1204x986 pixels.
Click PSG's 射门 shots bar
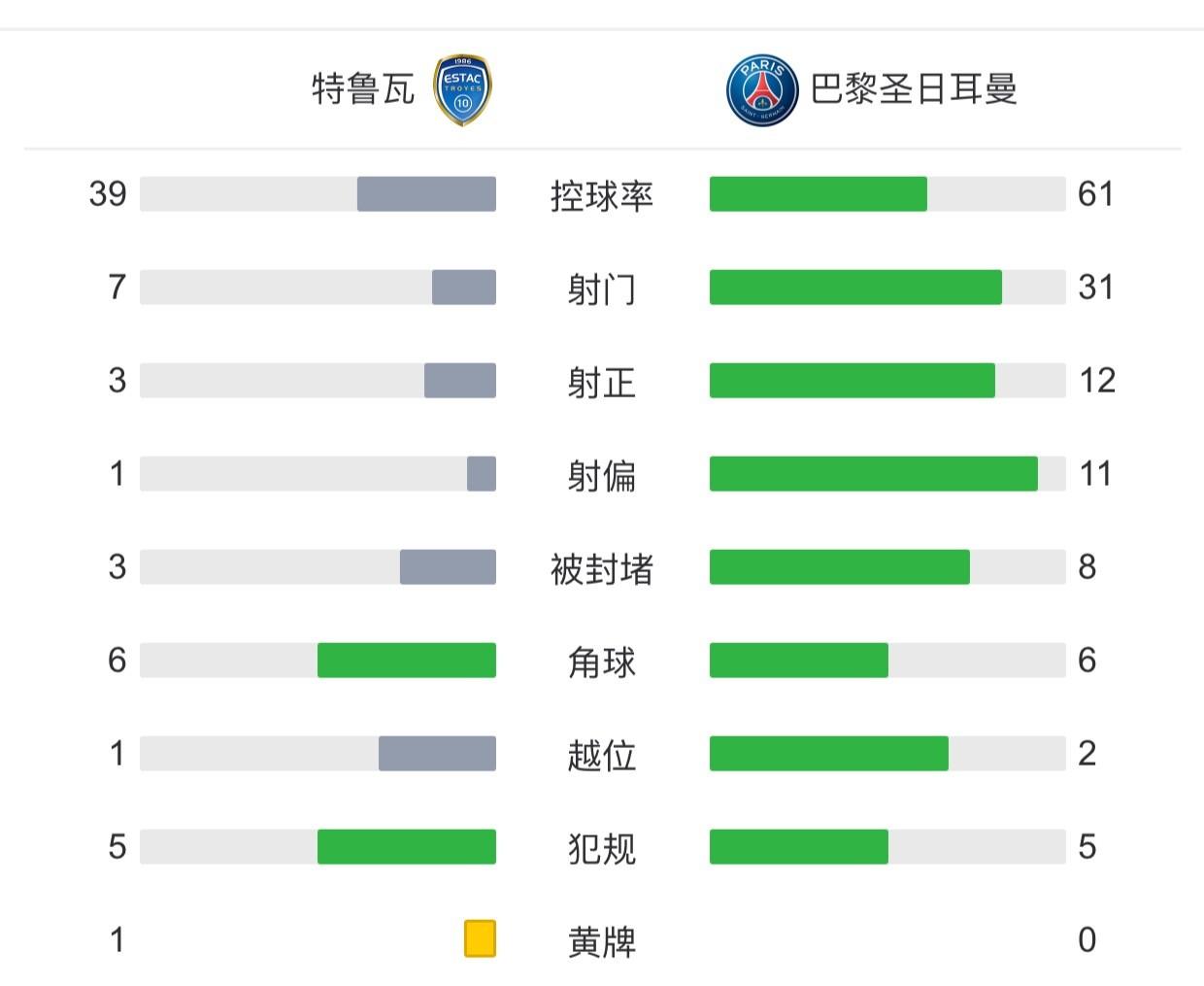click(x=855, y=288)
